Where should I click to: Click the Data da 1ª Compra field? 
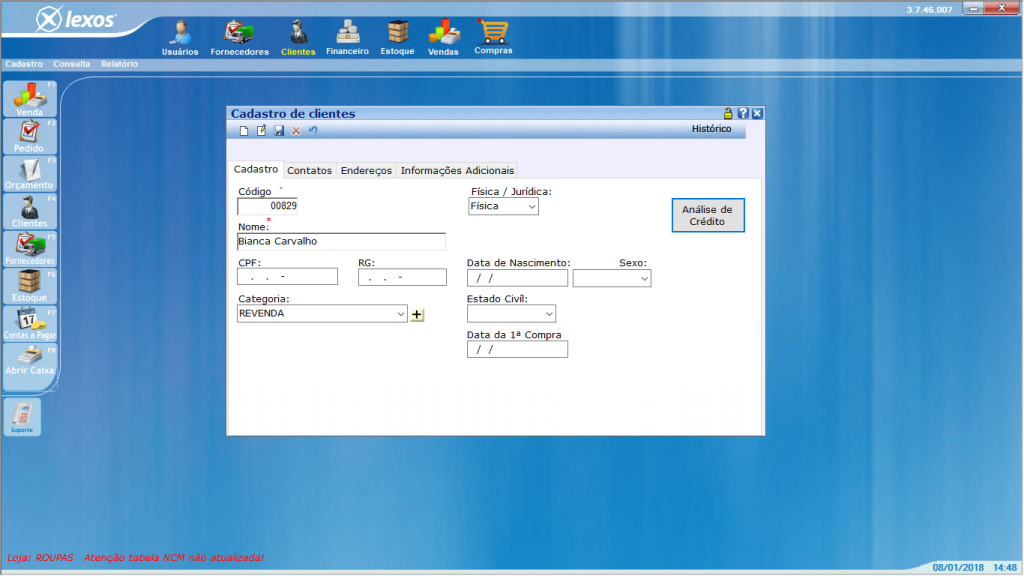point(517,349)
